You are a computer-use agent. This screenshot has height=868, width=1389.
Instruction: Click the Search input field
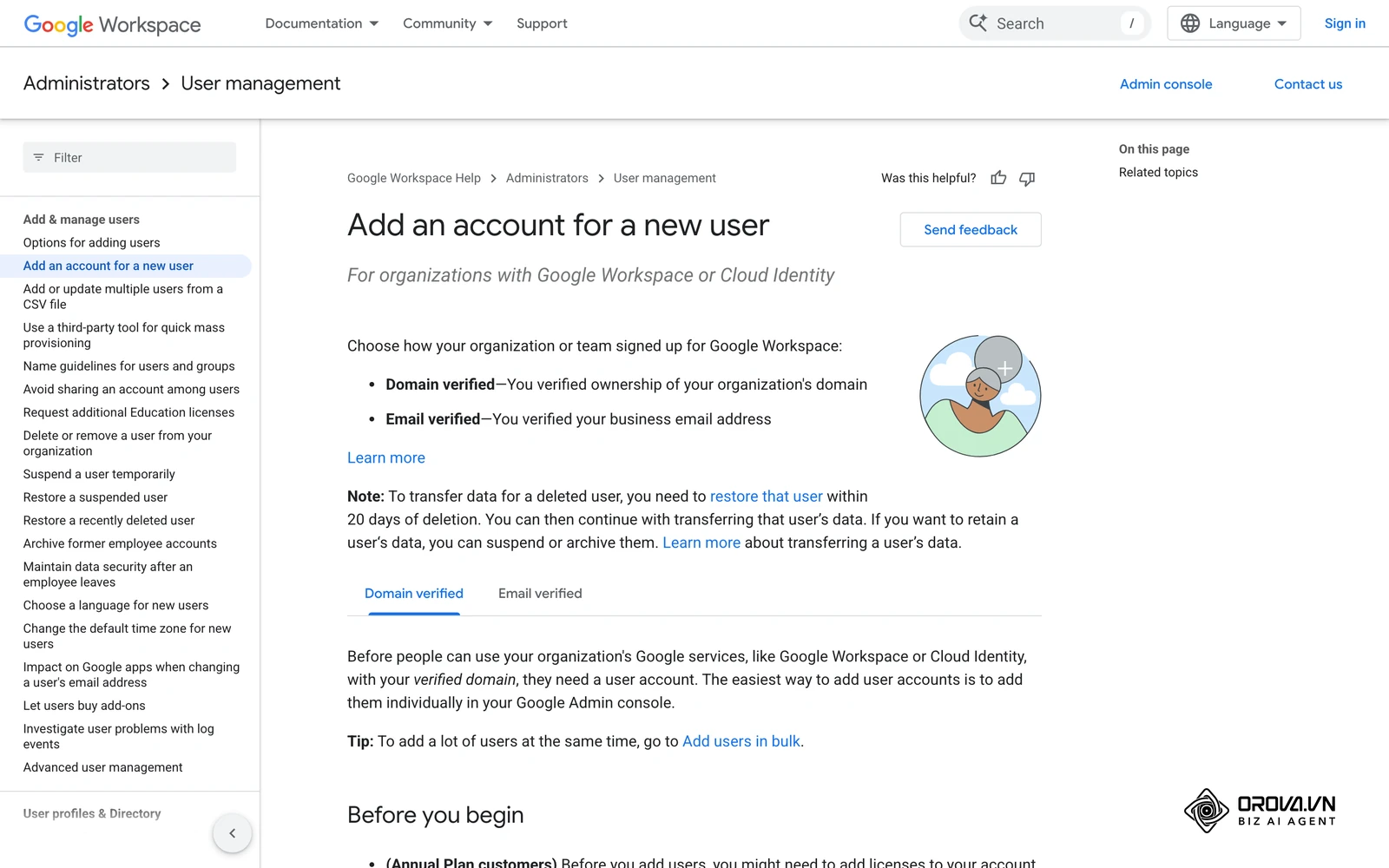[1055, 23]
